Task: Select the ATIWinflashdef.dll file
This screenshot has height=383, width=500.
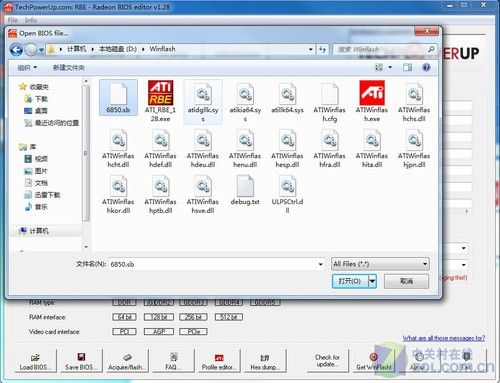Action: tap(160, 149)
